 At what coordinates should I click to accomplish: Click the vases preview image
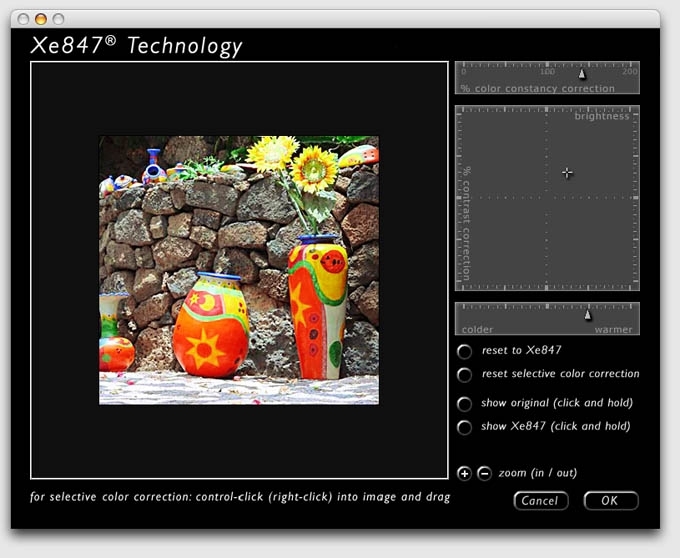(239, 271)
